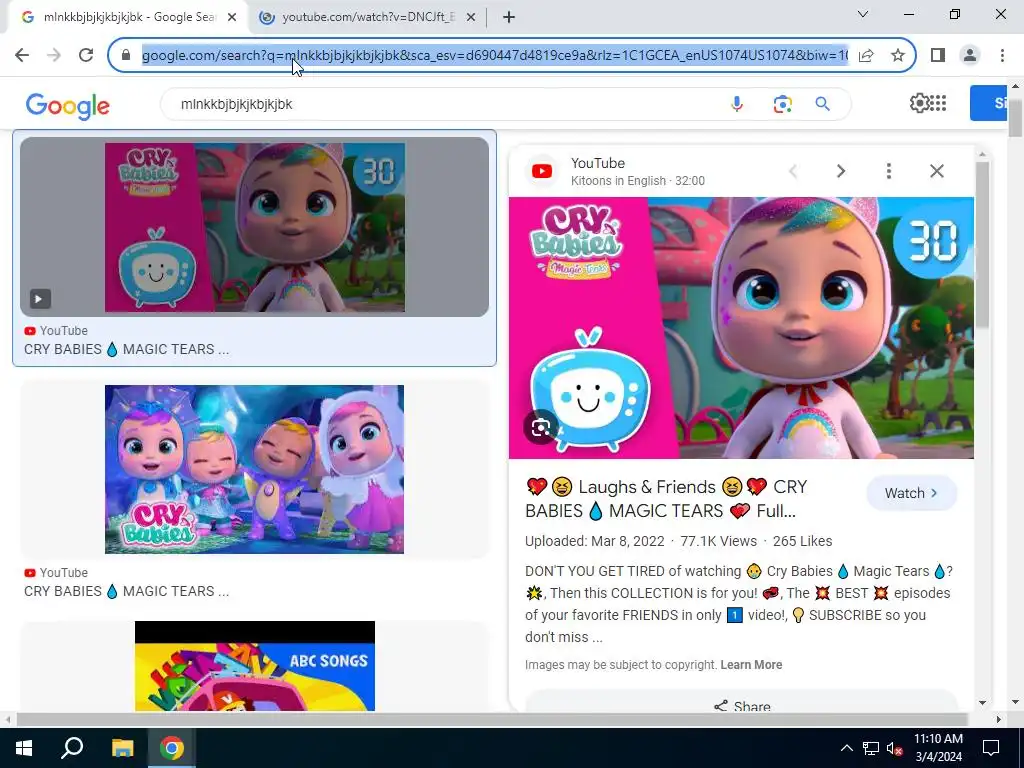Click the URL address bar
This screenshot has height=768, width=1024.
494,55
